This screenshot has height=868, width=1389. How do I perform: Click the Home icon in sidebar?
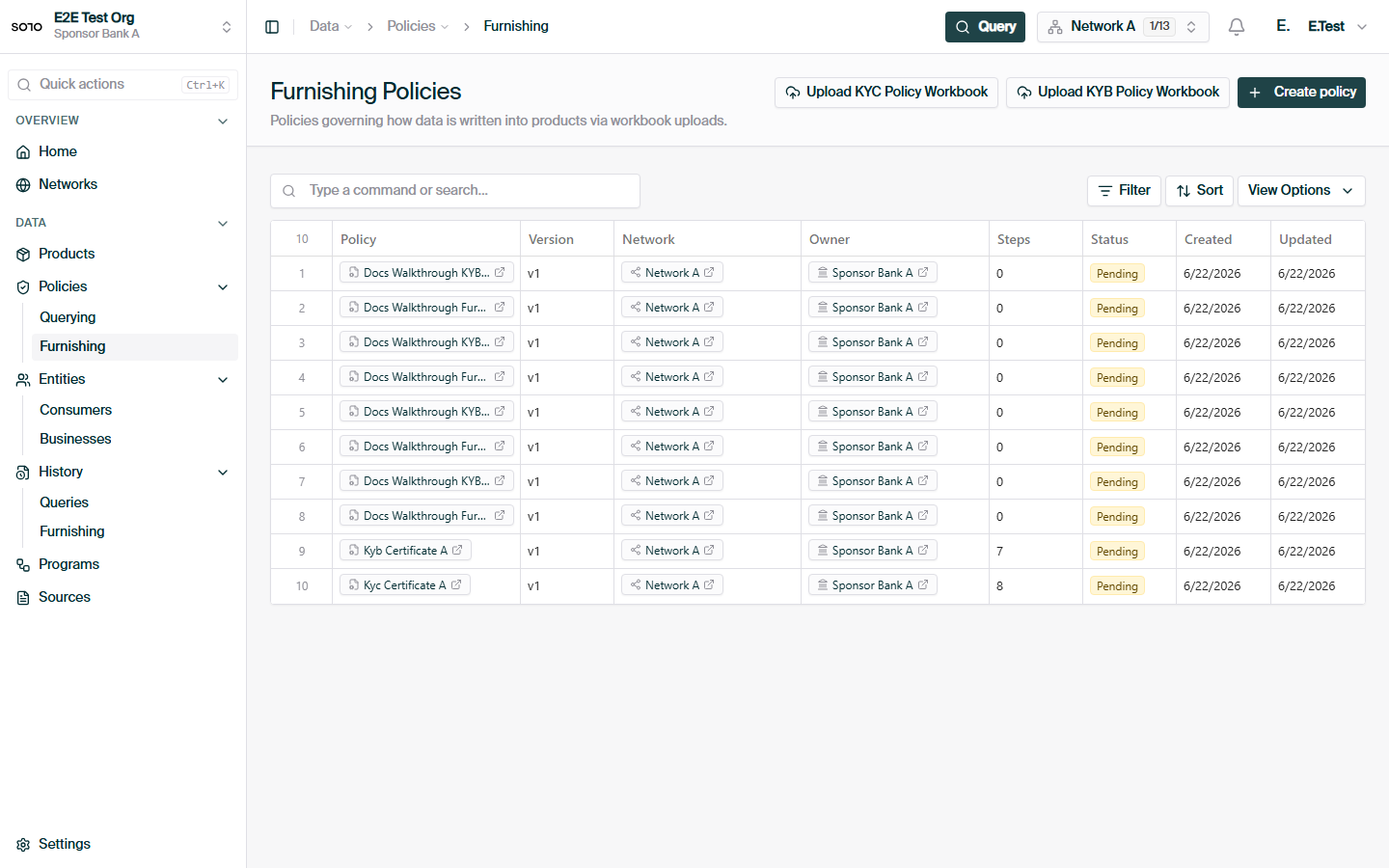[23, 152]
